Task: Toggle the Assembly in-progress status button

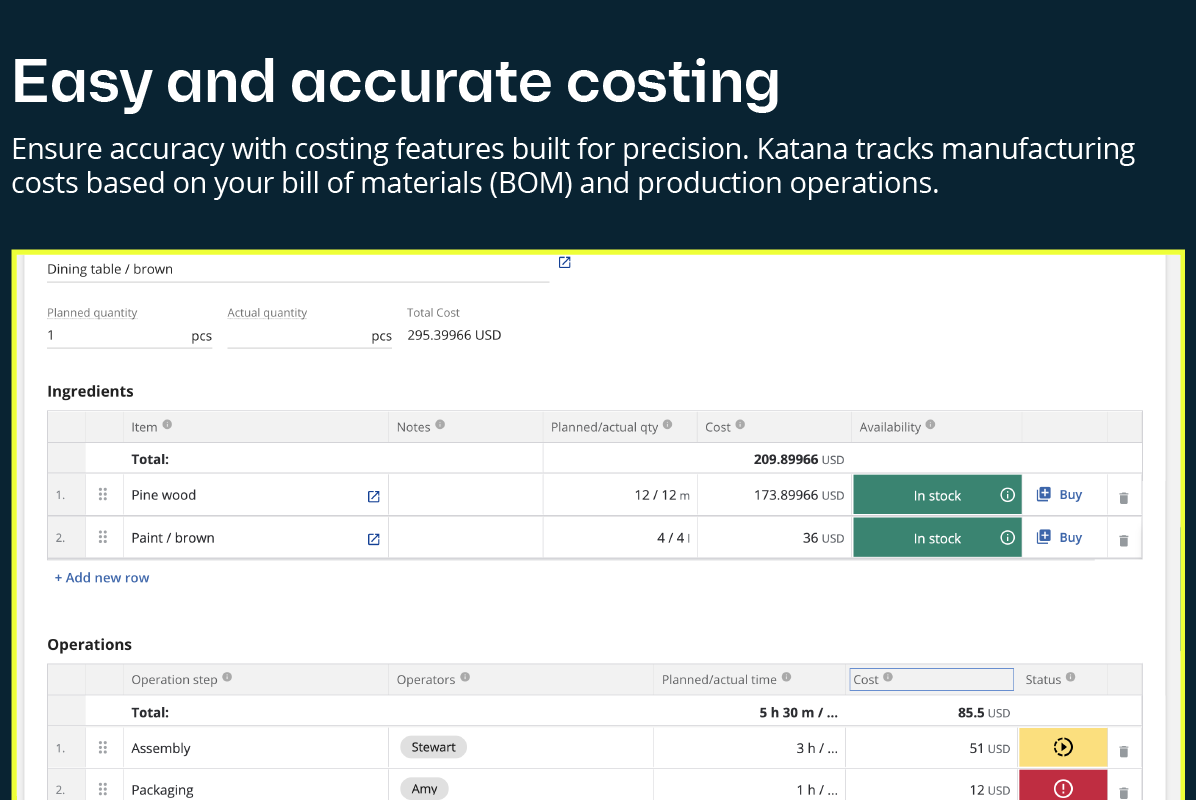Action: 1063,747
